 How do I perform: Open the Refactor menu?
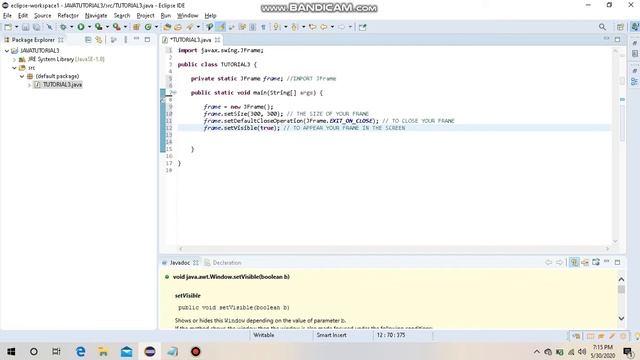click(68, 16)
